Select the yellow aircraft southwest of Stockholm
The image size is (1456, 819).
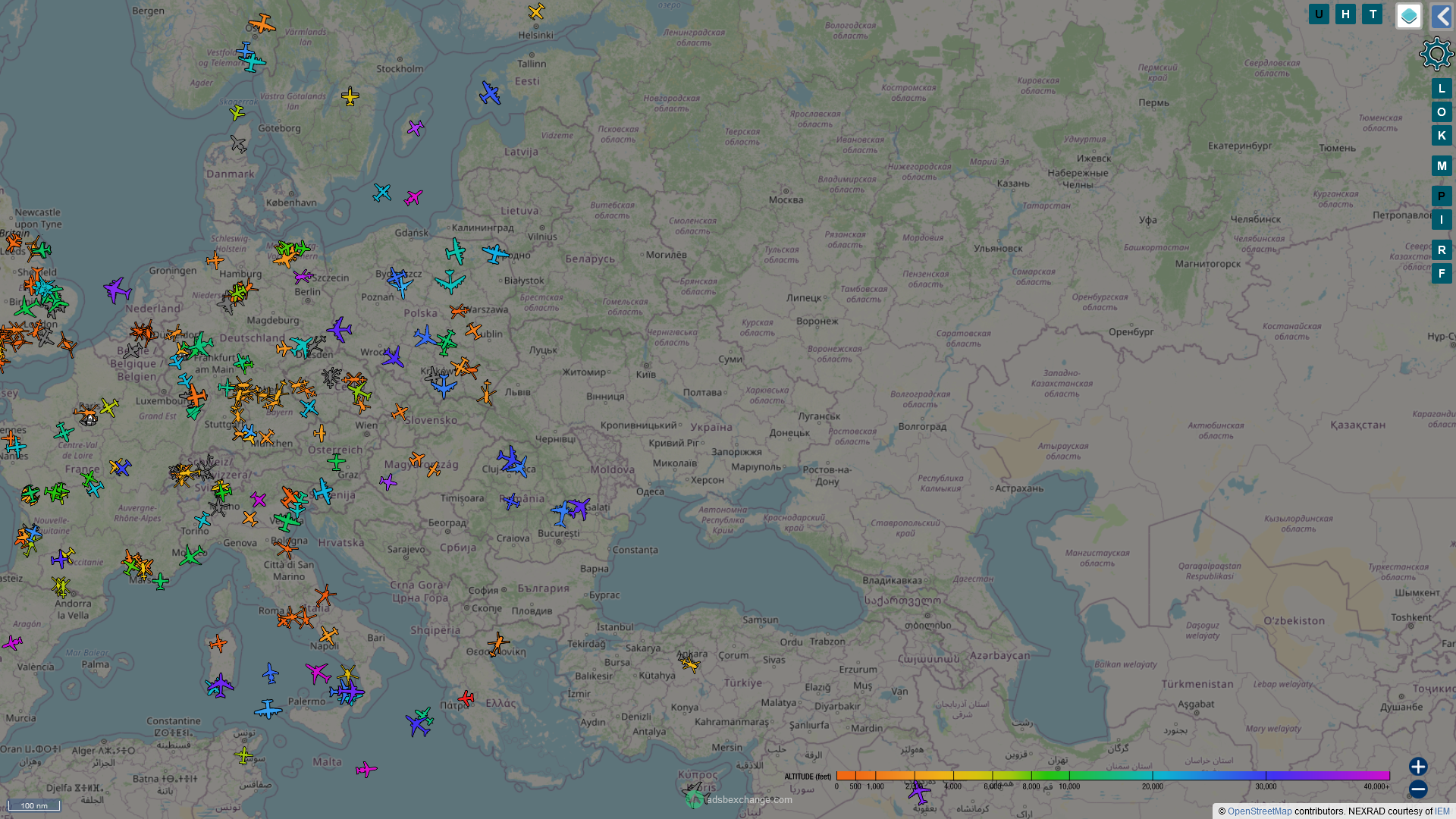(x=350, y=96)
